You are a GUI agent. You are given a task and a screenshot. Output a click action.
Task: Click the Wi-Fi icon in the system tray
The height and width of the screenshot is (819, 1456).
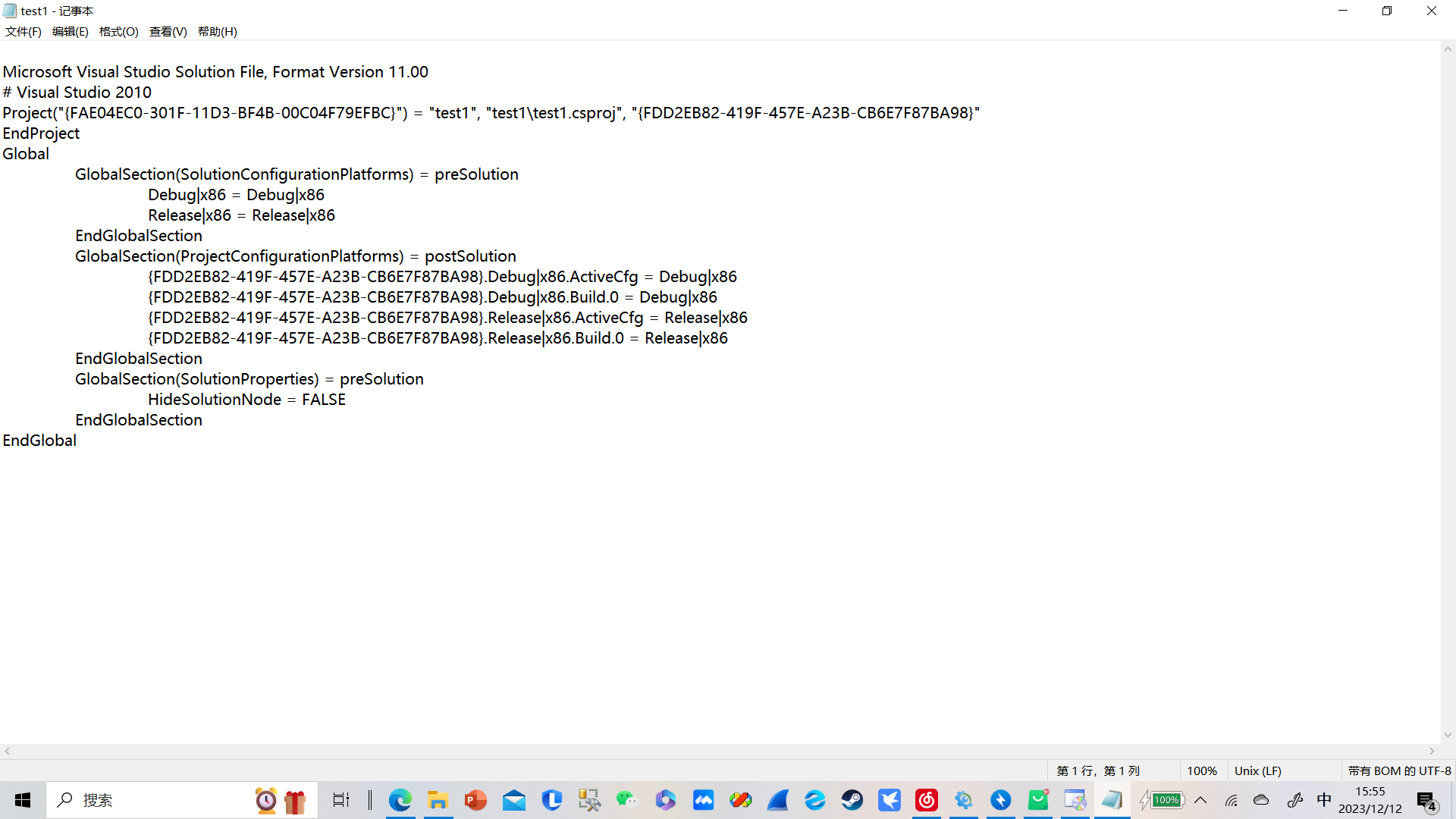pyautogui.click(x=1231, y=800)
